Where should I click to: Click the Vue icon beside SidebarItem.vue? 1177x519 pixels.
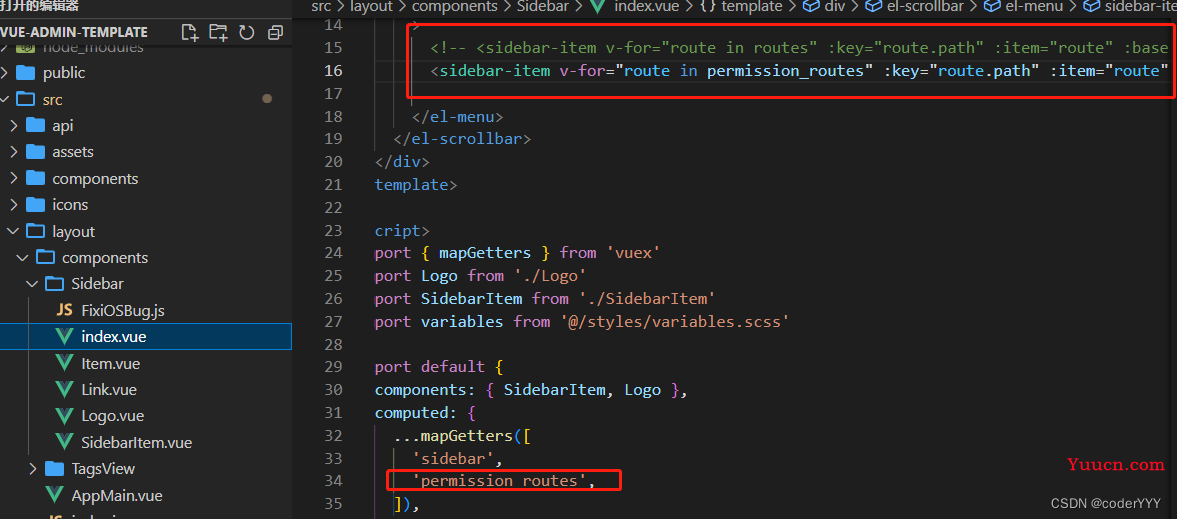tap(65, 442)
